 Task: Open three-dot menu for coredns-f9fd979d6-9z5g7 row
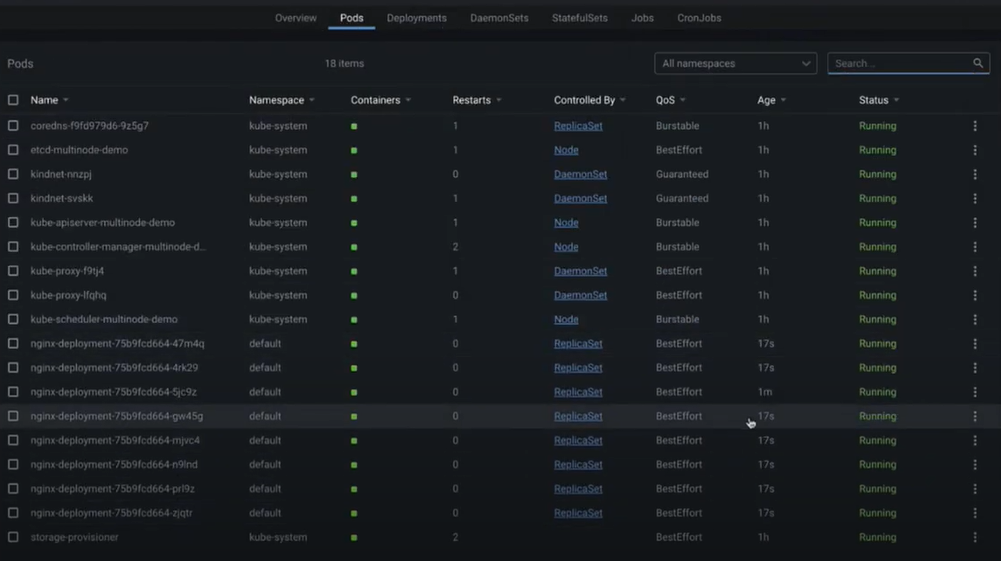point(975,126)
